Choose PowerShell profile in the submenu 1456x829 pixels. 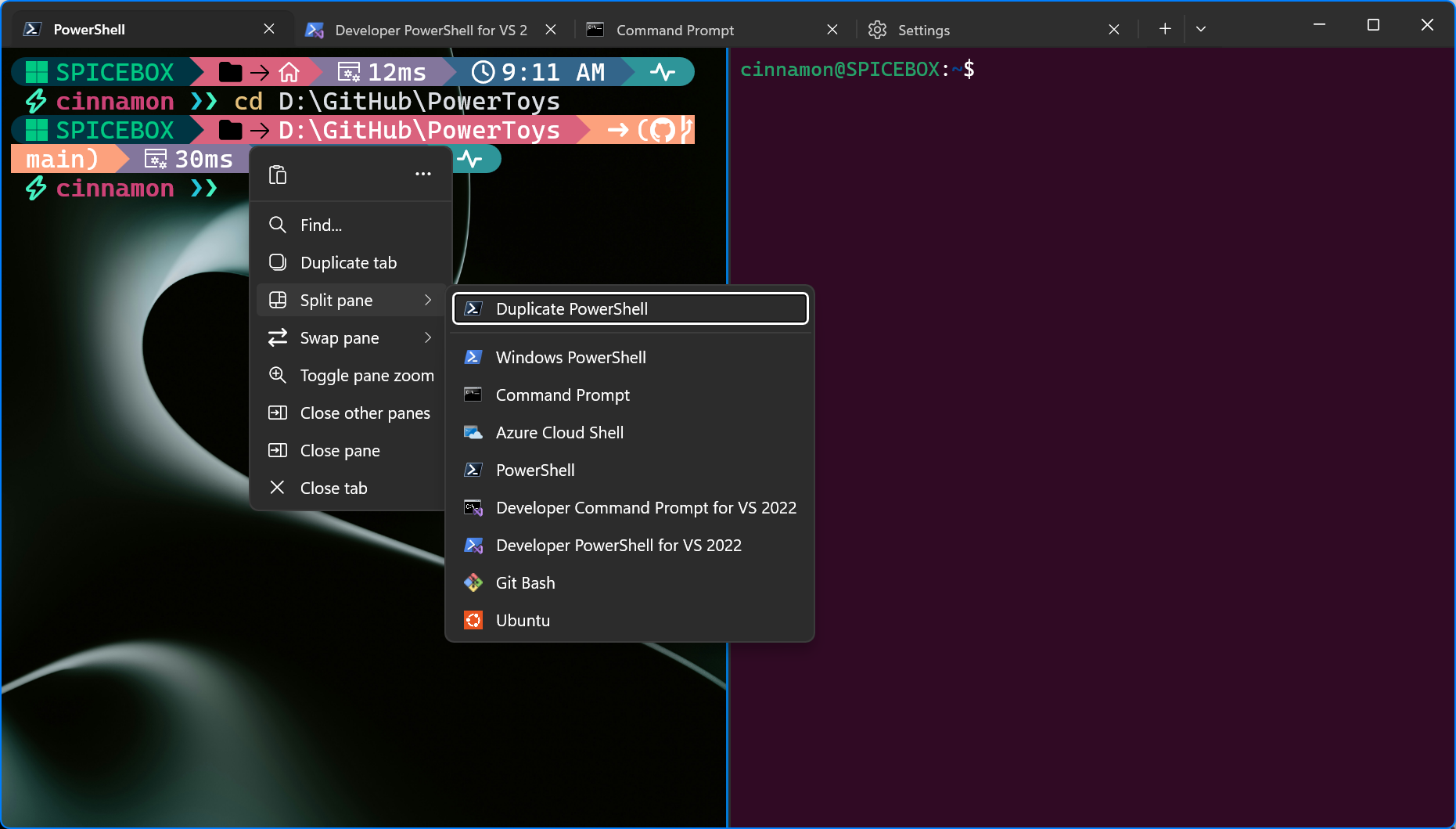[x=630, y=470]
